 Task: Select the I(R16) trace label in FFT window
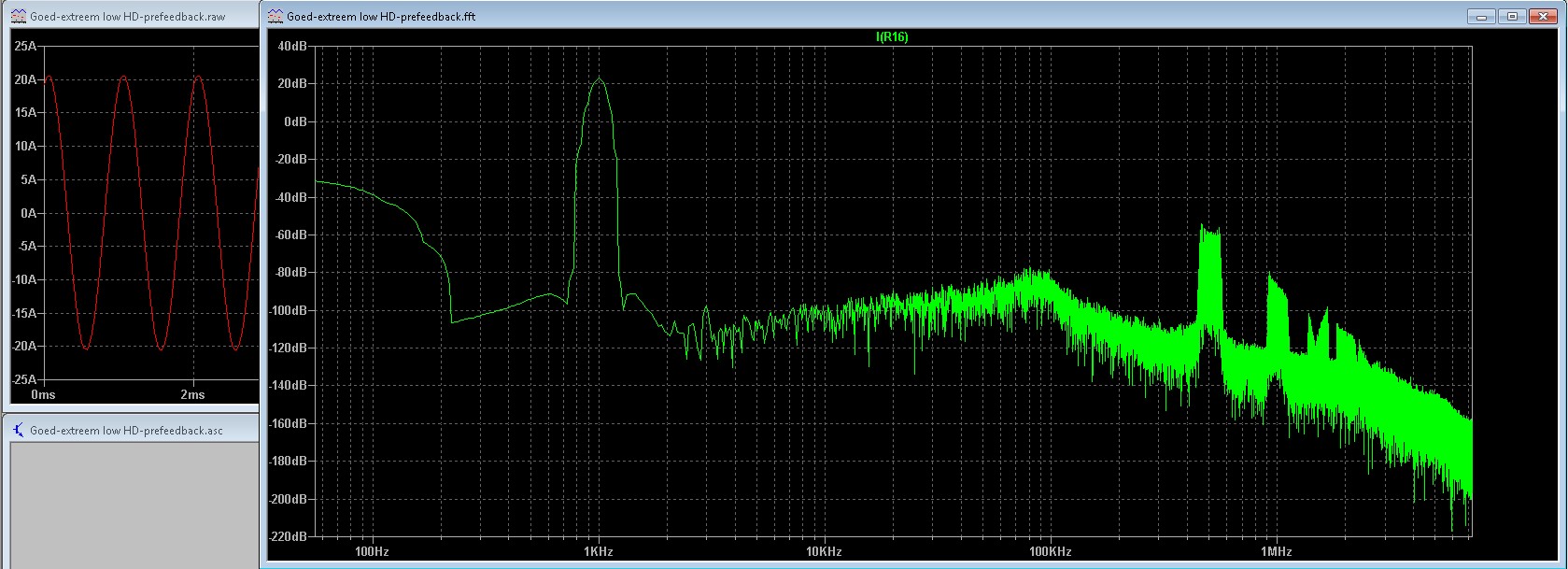point(892,37)
